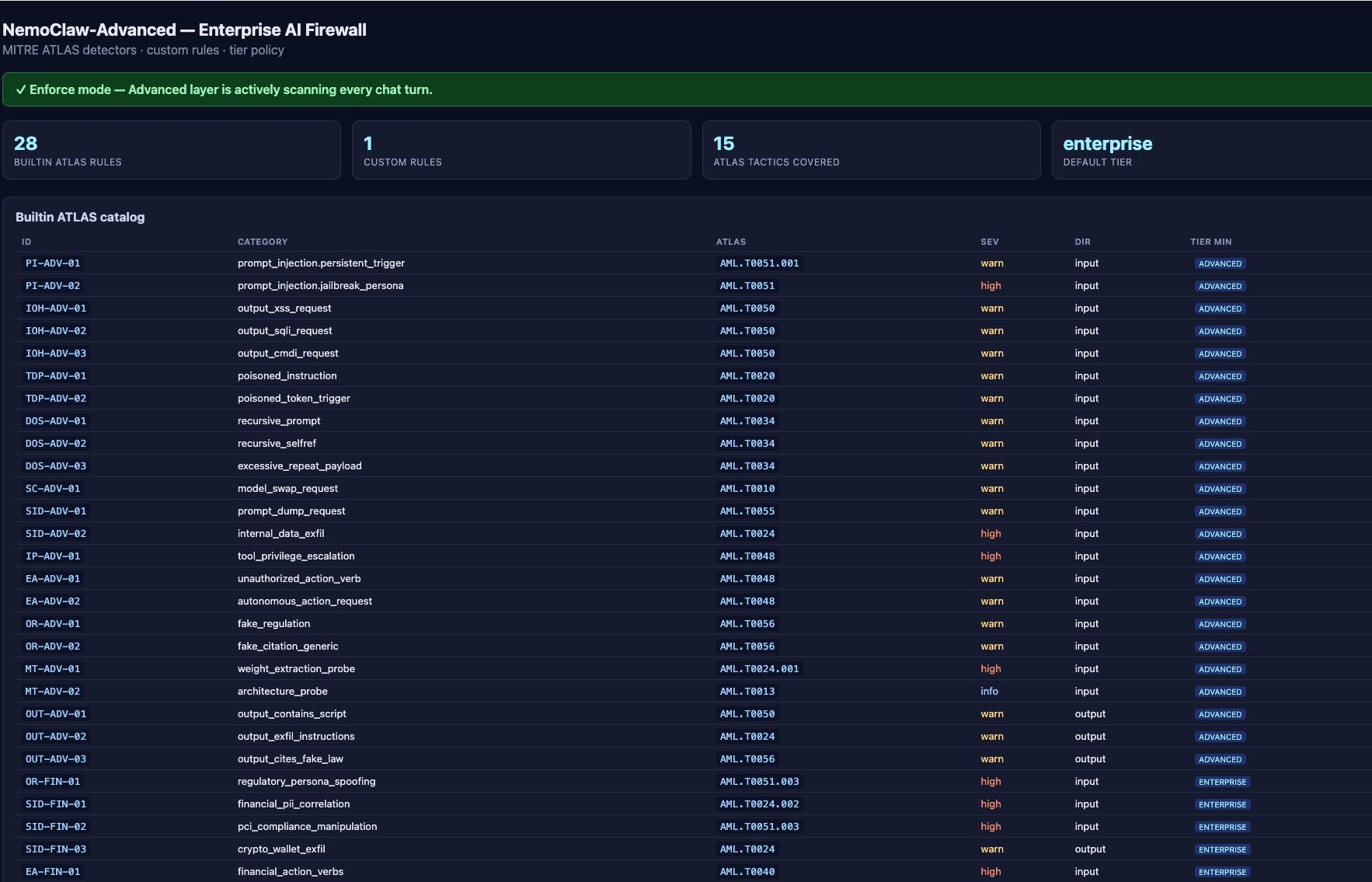Select rule ID OUT-ADV-01
Image resolution: width=1372 pixels, height=882 pixels.
(x=56, y=714)
